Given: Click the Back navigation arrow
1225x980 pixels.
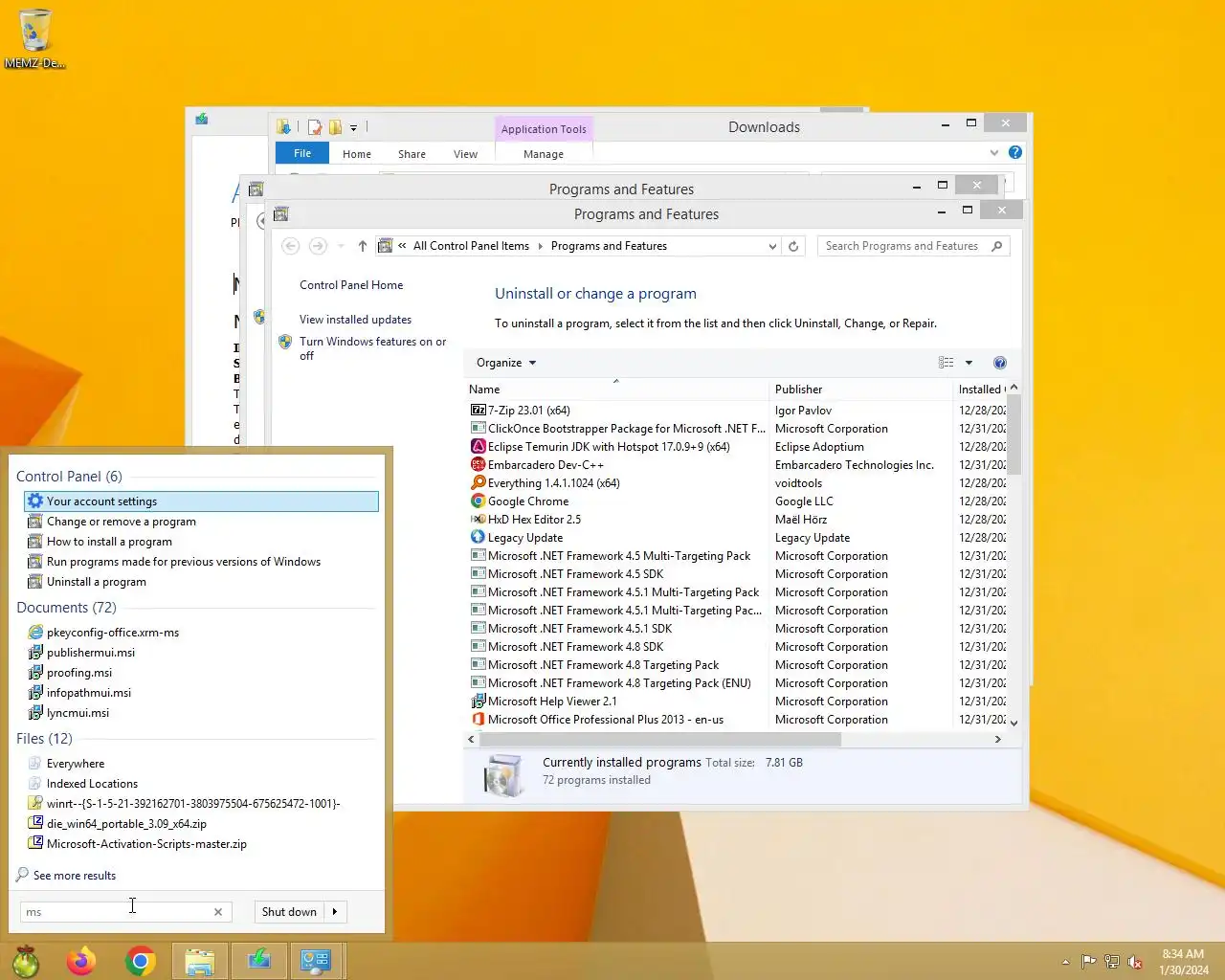Looking at the screenshot, I should pyautogui.click(x=291, y=246).
